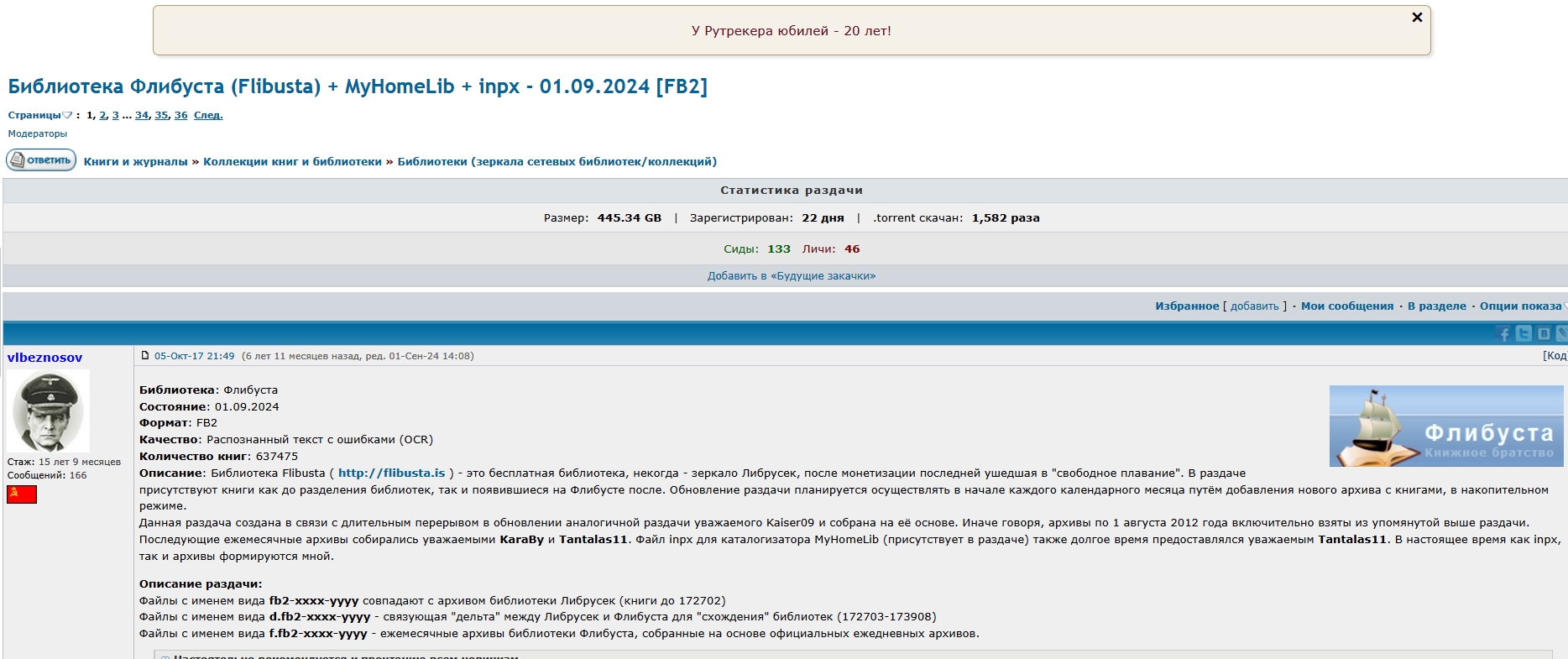Click the registered value 22 дня
The image size is (1568, 659).
(823, 218)
